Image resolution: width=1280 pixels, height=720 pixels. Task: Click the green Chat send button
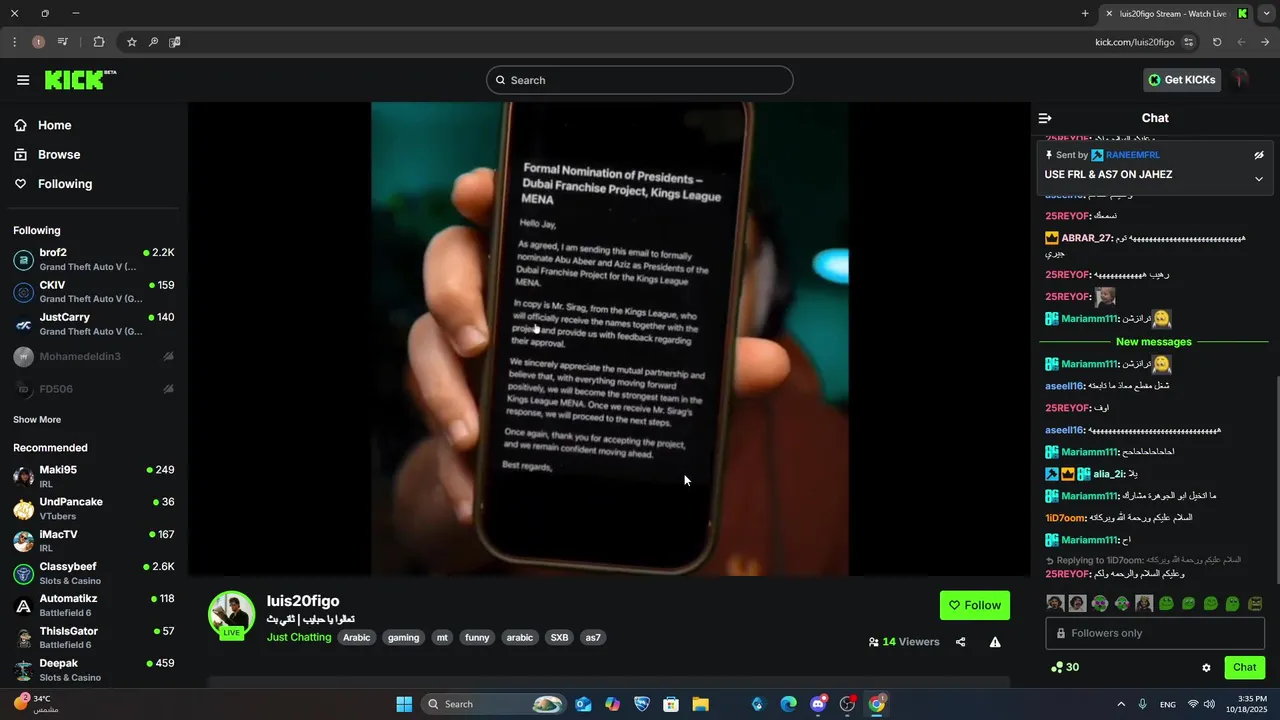point(1244,667)
